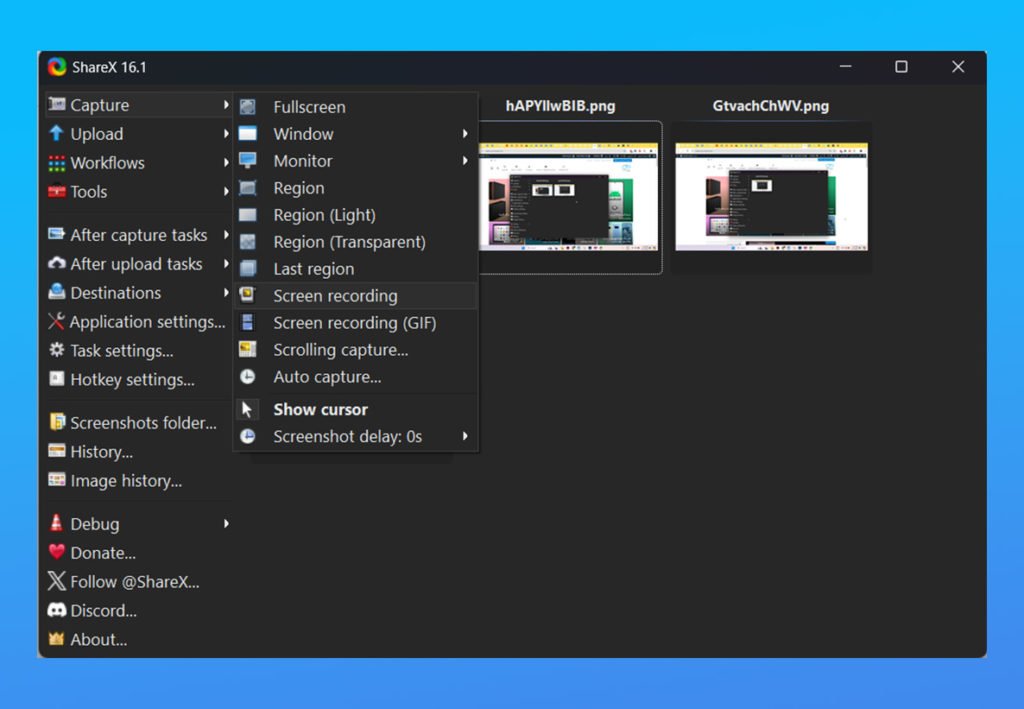Click the Task settings gear icon
The image size is (1024, 709).
(x=57, y=350)
